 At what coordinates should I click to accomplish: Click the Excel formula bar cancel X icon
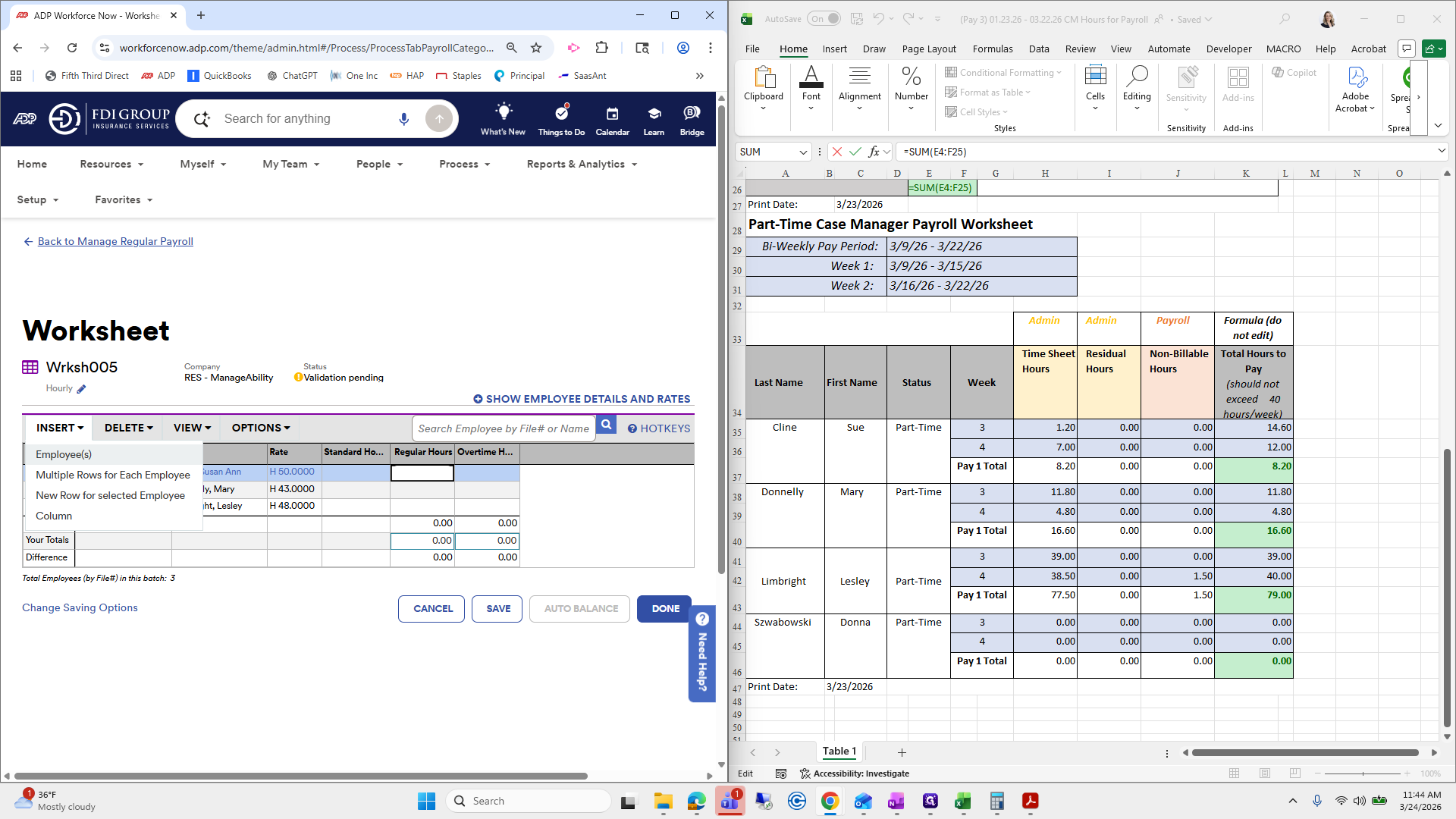click(x=836, y=152)
